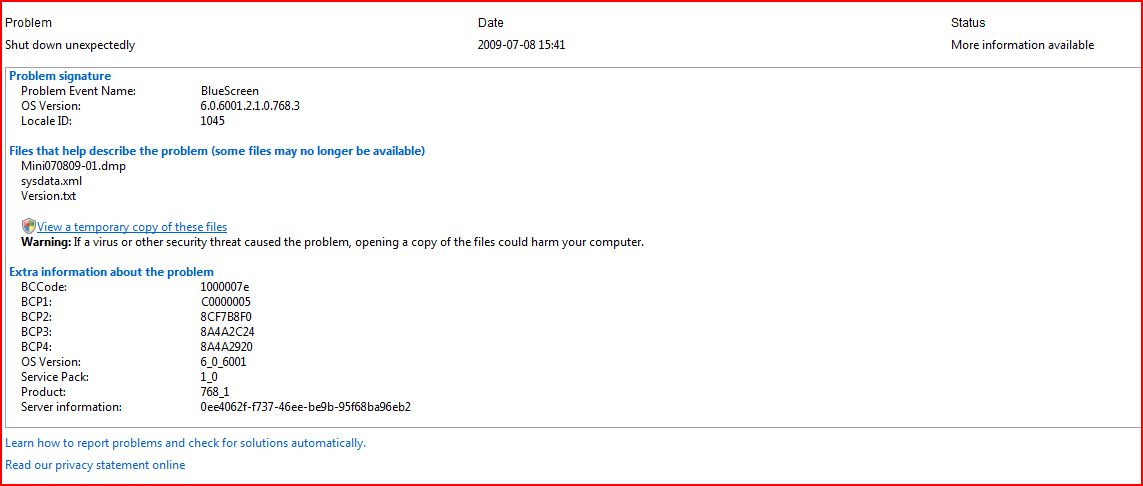This screenshot has height=486, width=1143.
Task: Click the BlueScreen event name value
Action: click(230, 91)
